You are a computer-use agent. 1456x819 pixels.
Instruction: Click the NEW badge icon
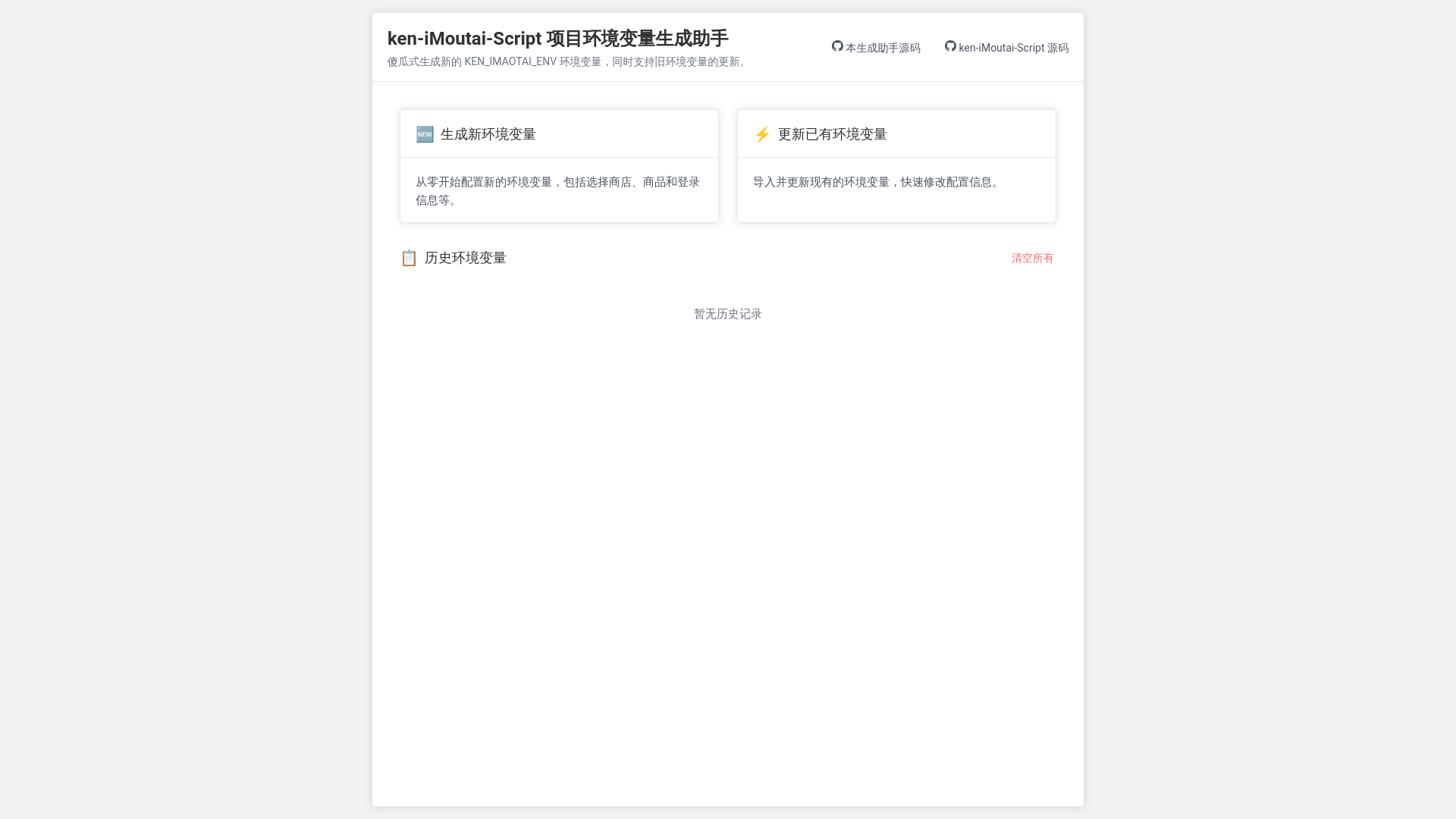click(425, 134)
